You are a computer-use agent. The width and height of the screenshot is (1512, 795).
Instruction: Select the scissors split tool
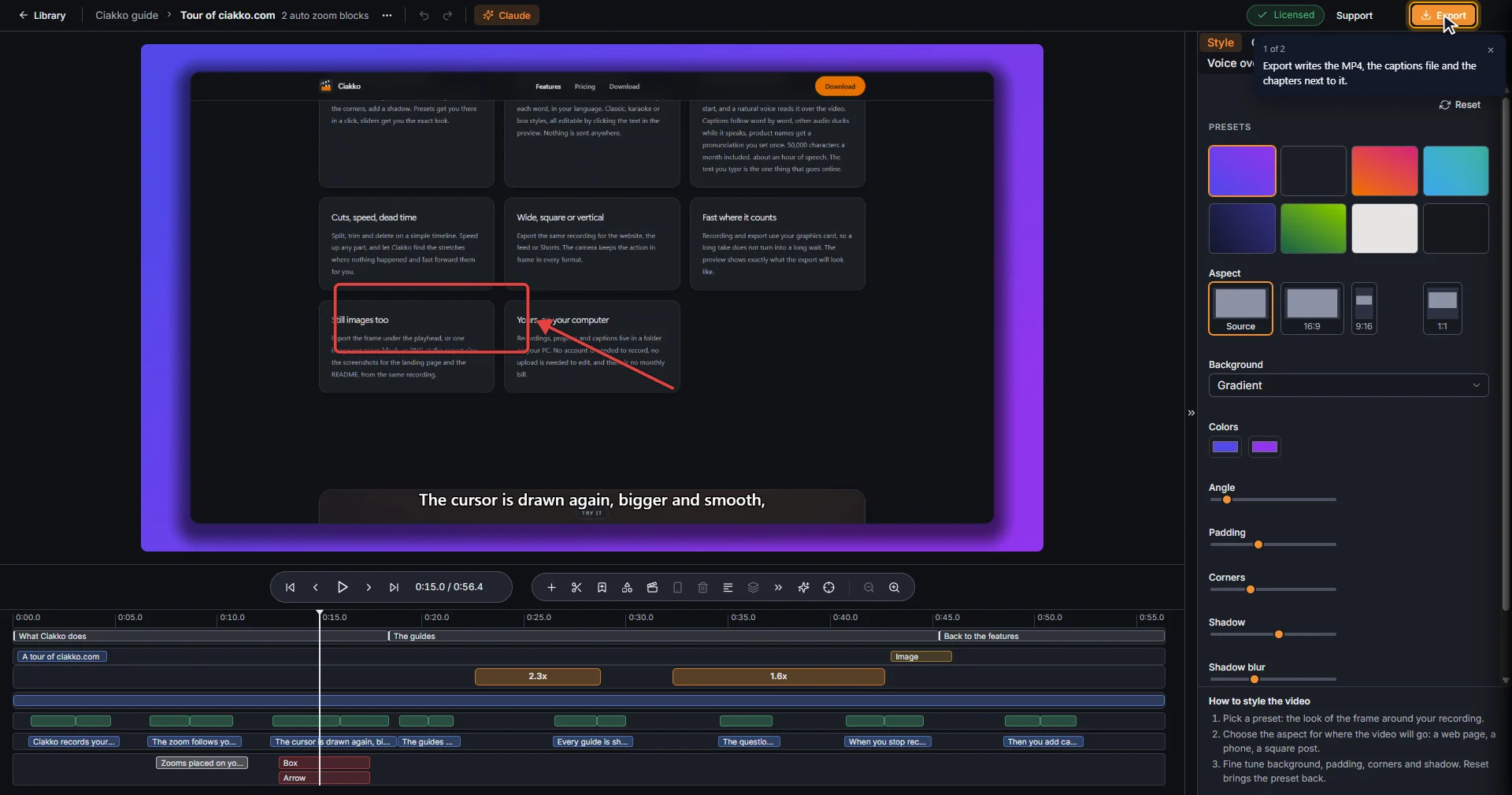coord(576,587)
